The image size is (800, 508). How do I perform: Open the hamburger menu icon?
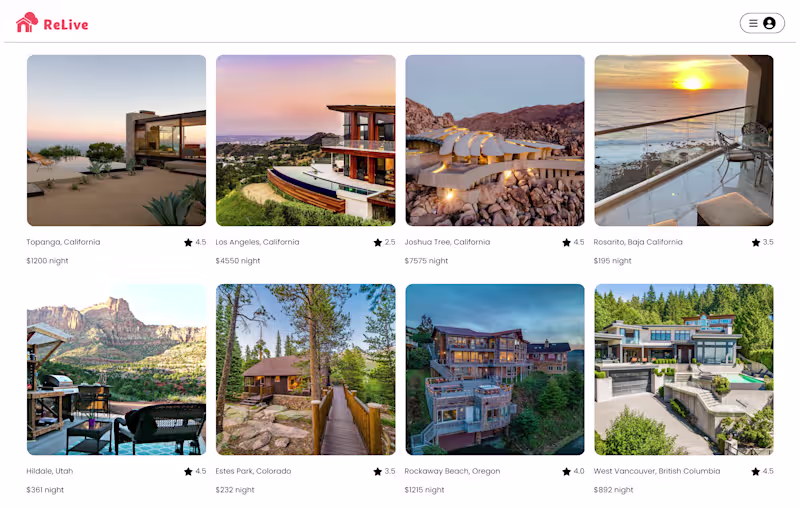(753, 23)
